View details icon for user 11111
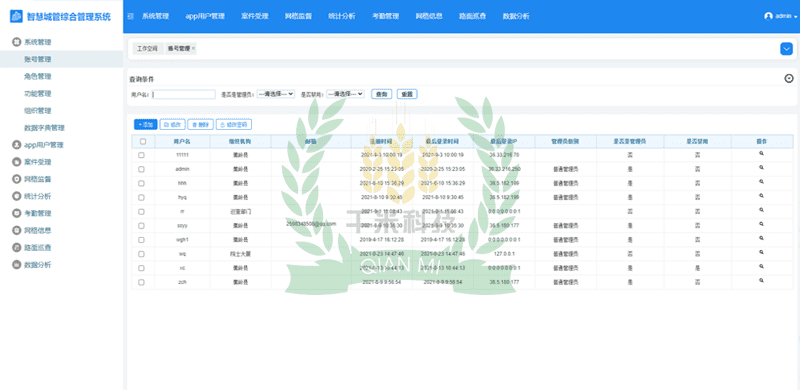Image resolution: width=800 pixels, height=390 pixels. 761,154
